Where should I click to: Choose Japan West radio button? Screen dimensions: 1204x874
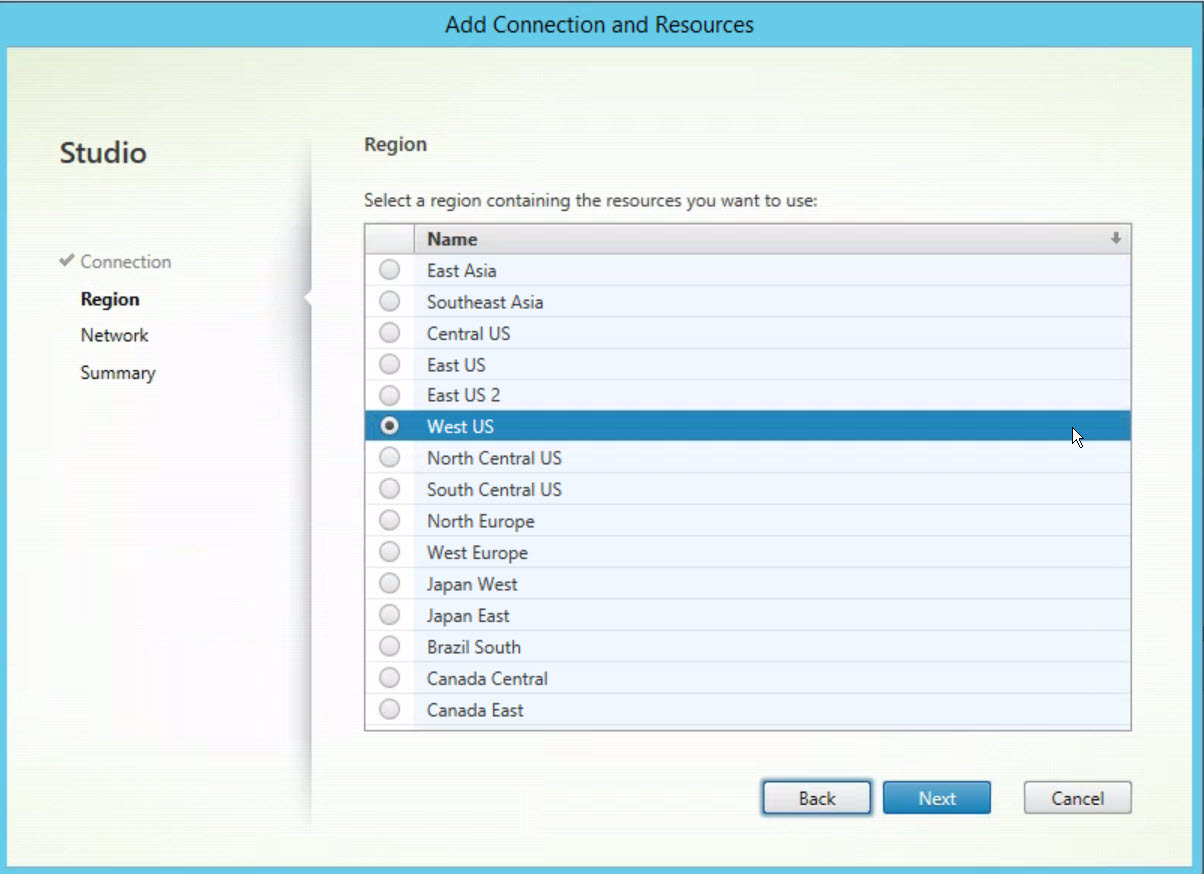tap(389, 584)
